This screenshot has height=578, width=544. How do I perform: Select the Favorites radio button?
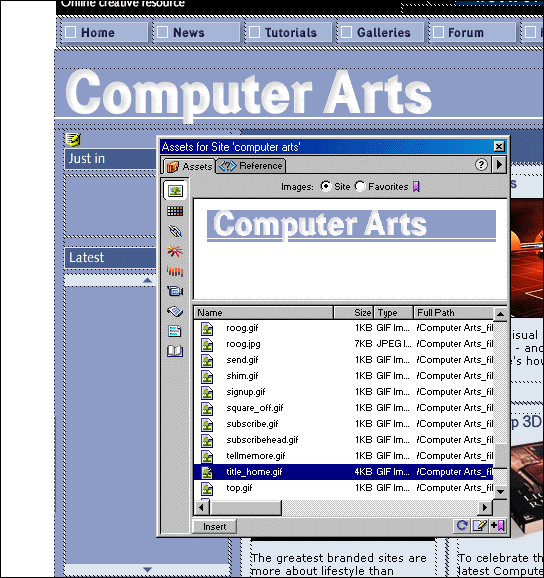[x=360, y=187]
